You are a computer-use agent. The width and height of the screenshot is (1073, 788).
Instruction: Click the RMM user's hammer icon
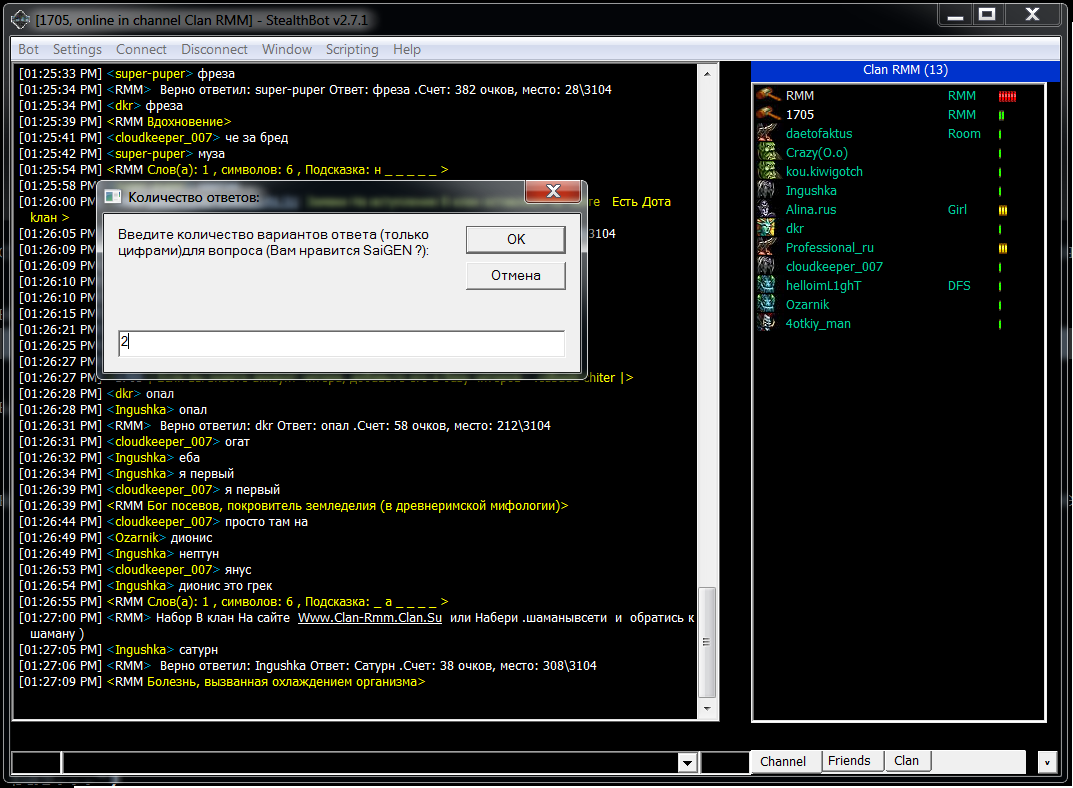[767, 96]
